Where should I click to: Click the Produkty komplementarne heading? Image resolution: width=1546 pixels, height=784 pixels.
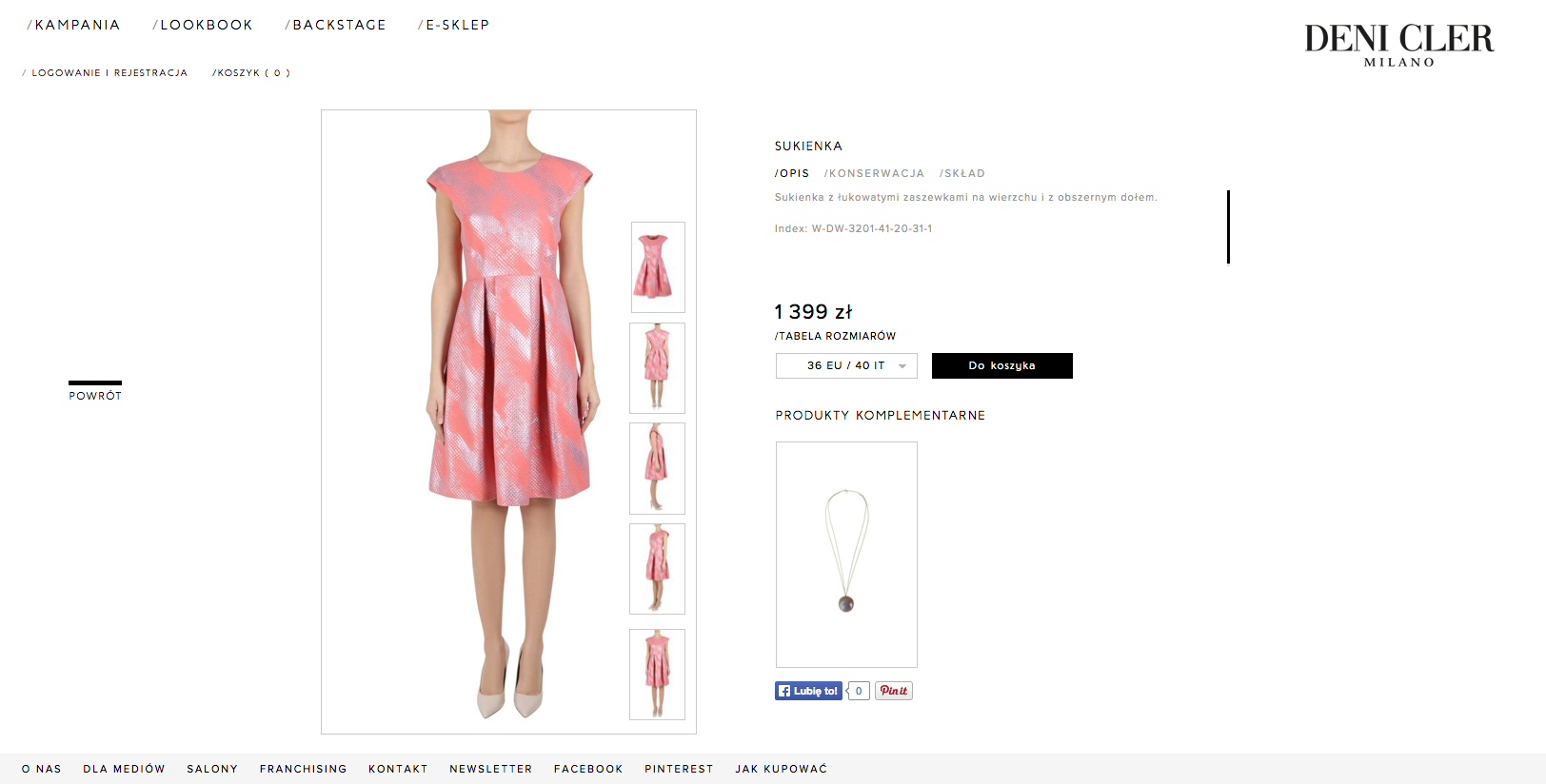pyautogui.click(x=881, y=416)
